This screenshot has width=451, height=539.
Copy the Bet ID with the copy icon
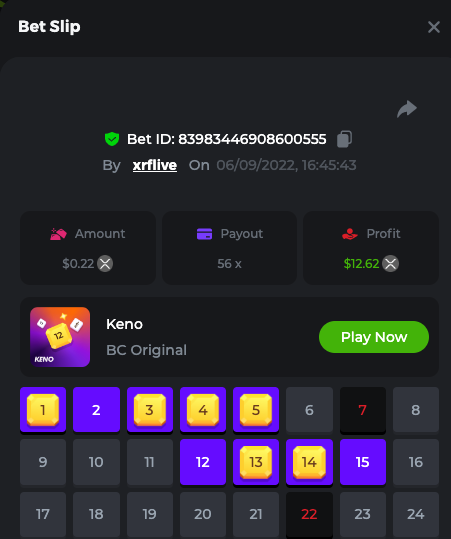click(344, 139)
